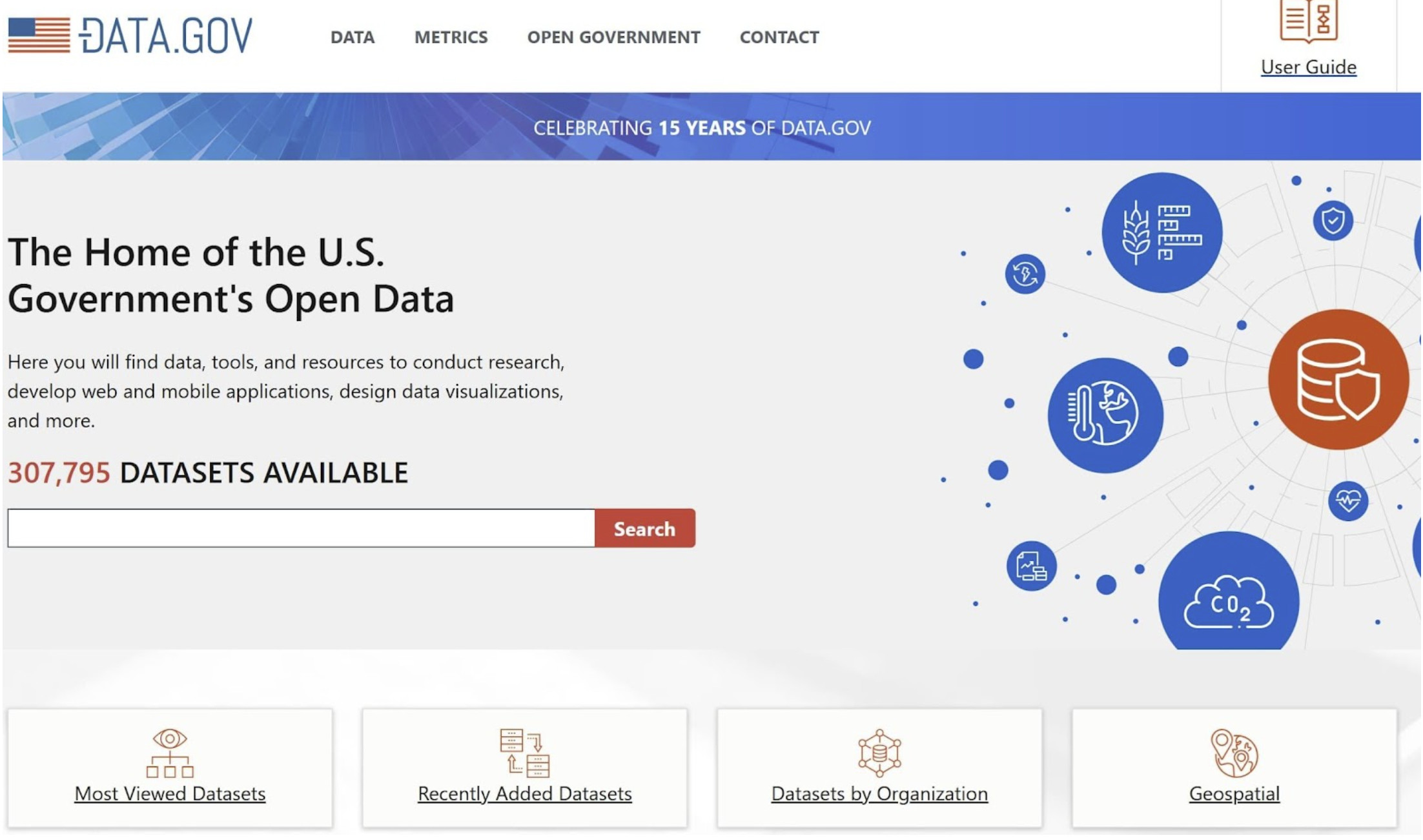1423x840 pixels.
Task: Open the Recently Added Datasets link
Action: click(524, 794)
